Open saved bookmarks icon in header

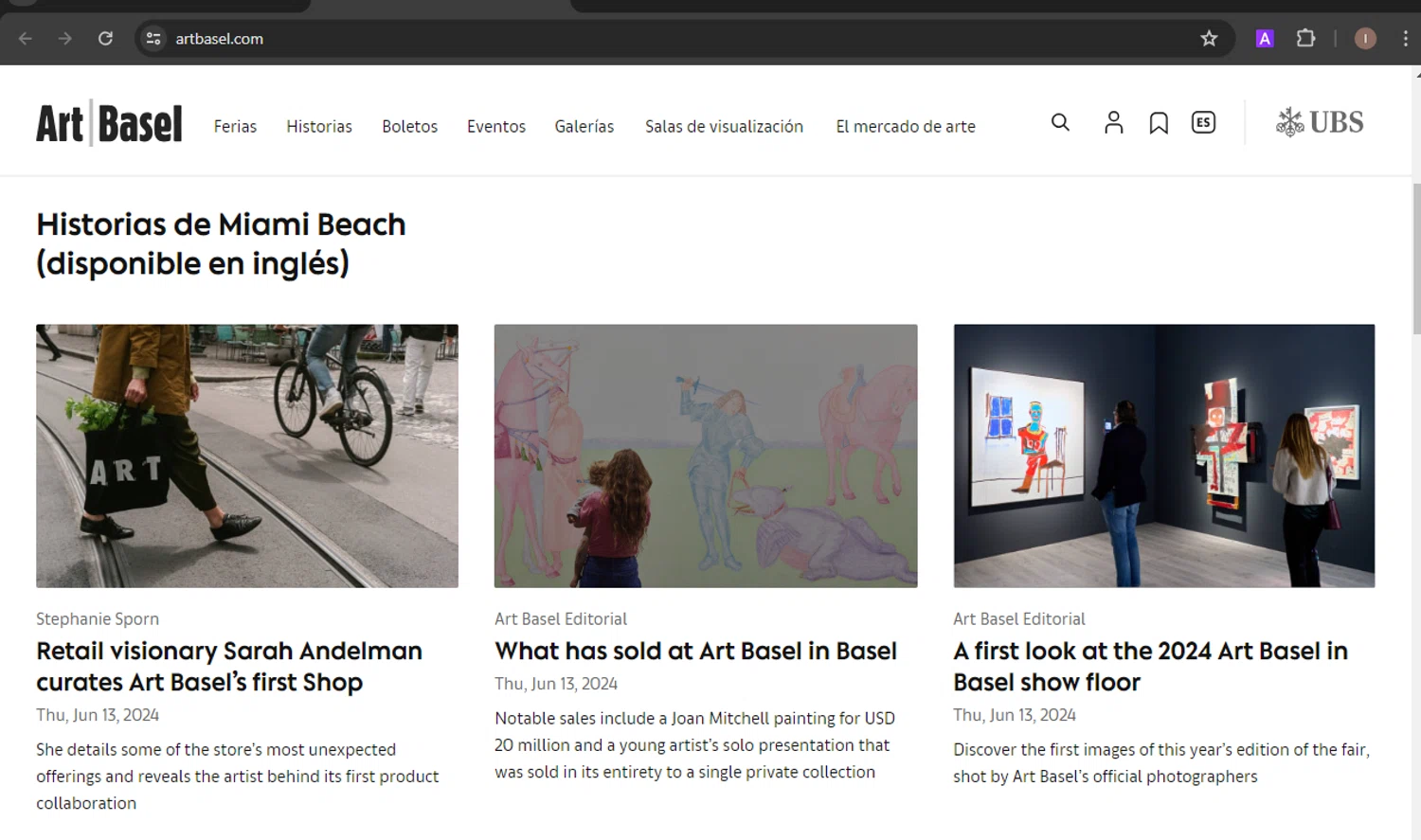pyautogui.click(x=1158, y=123)
